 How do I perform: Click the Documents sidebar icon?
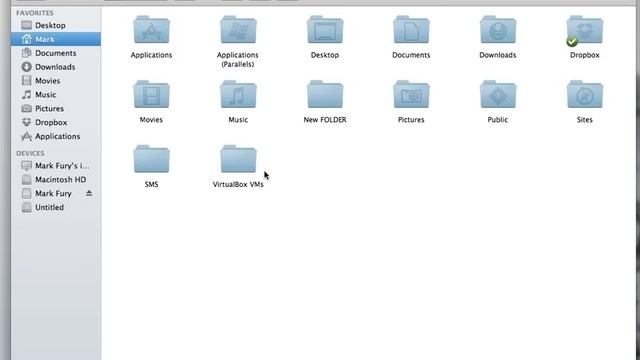(27, 53)
